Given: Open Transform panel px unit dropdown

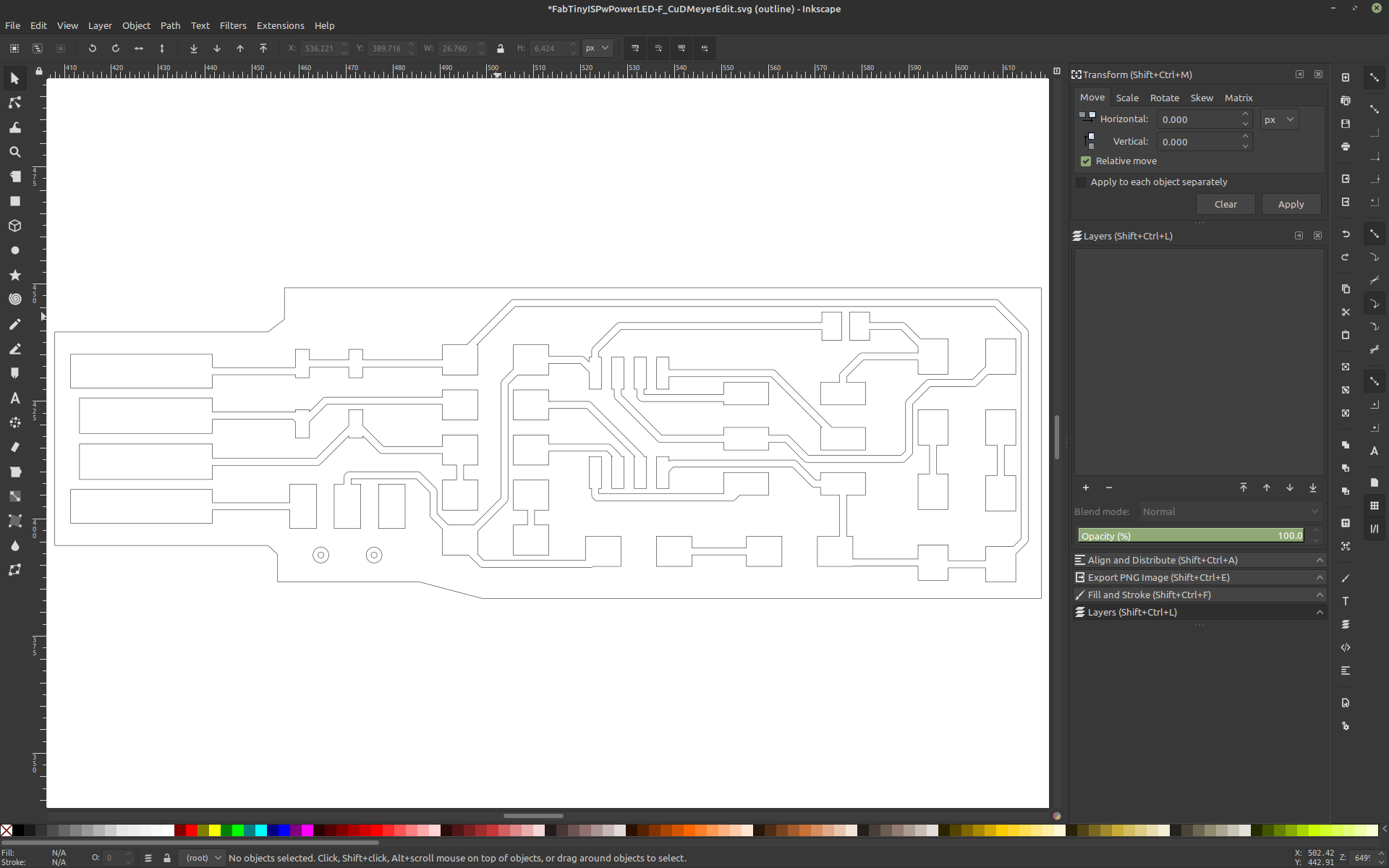Looking at the screenshot, I should (x=1279, y=119).
